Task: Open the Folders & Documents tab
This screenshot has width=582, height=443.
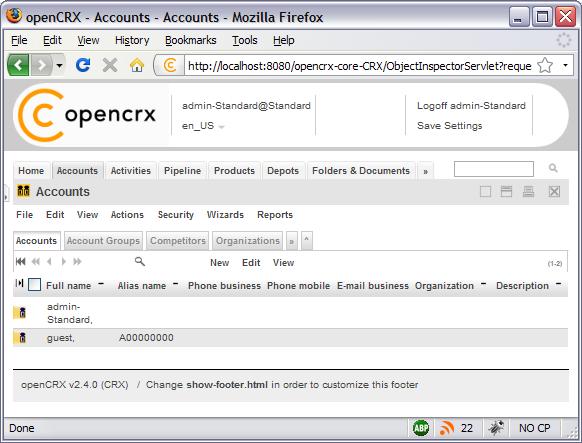Action: click(361, 171)
